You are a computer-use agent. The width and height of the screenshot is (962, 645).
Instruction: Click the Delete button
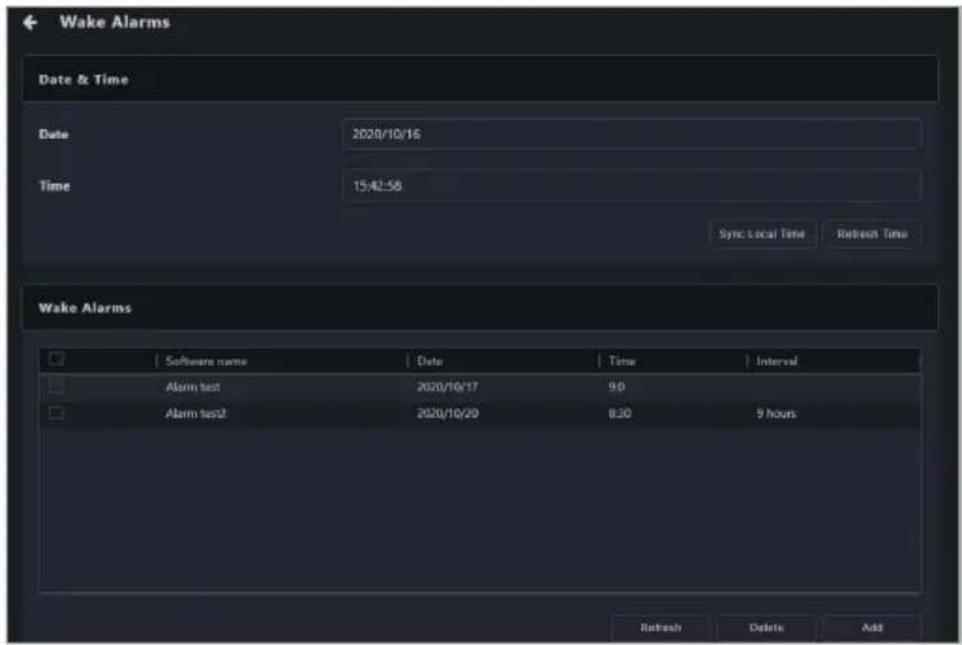pos(766,627)
